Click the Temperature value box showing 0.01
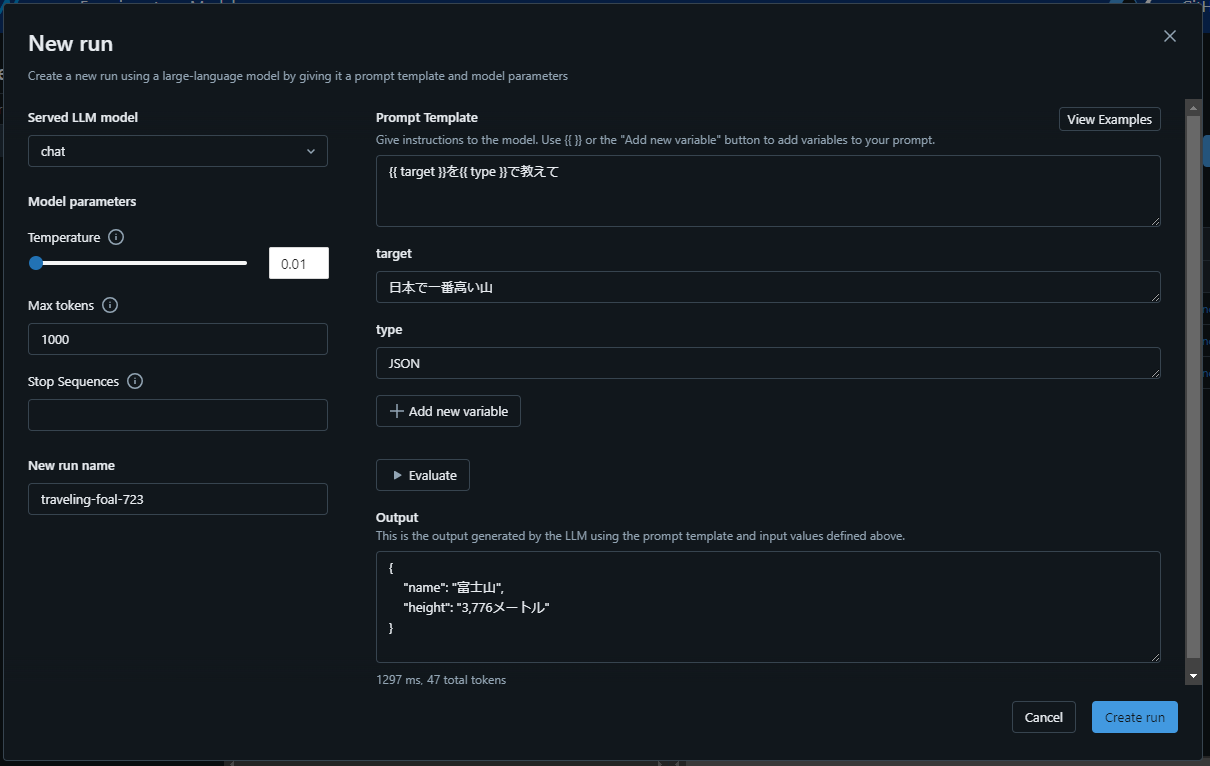Viewport: 1210px width, 766px height. [298, 262]
